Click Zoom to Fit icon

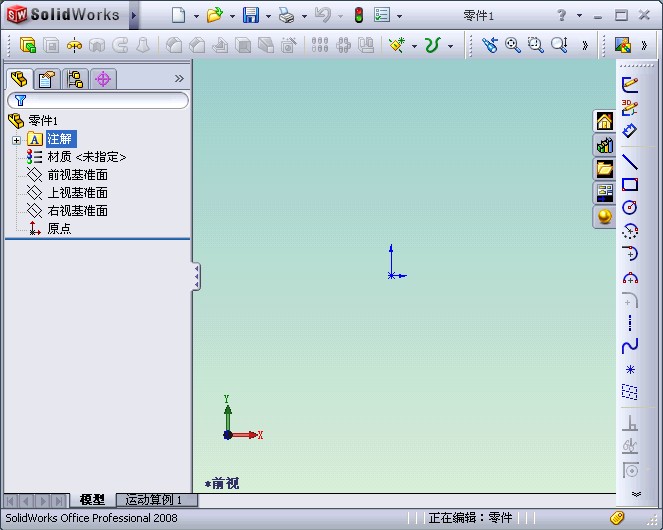pos(512,44)
